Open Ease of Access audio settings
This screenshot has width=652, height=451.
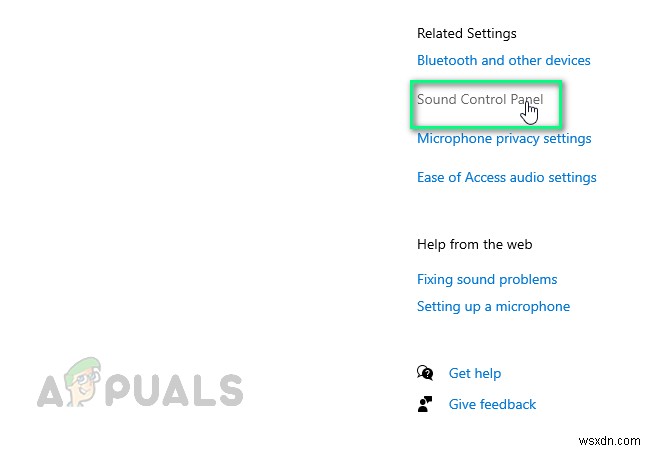click(506, 177)
